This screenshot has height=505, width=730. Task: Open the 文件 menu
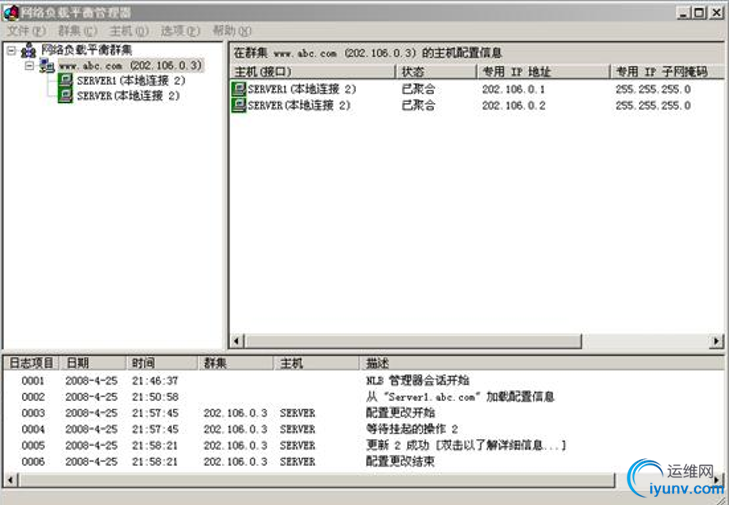pos(26,31)
